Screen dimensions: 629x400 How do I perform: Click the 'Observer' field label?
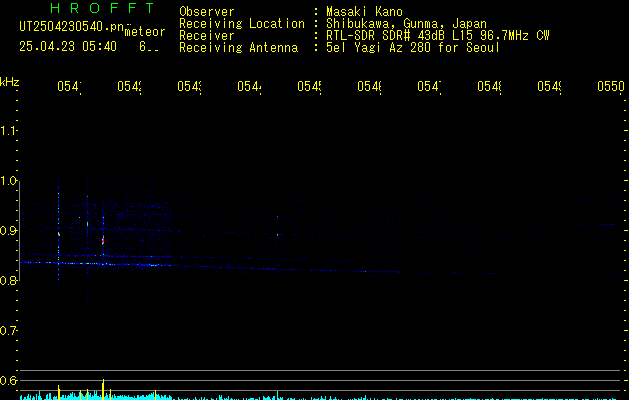[207, 11]
